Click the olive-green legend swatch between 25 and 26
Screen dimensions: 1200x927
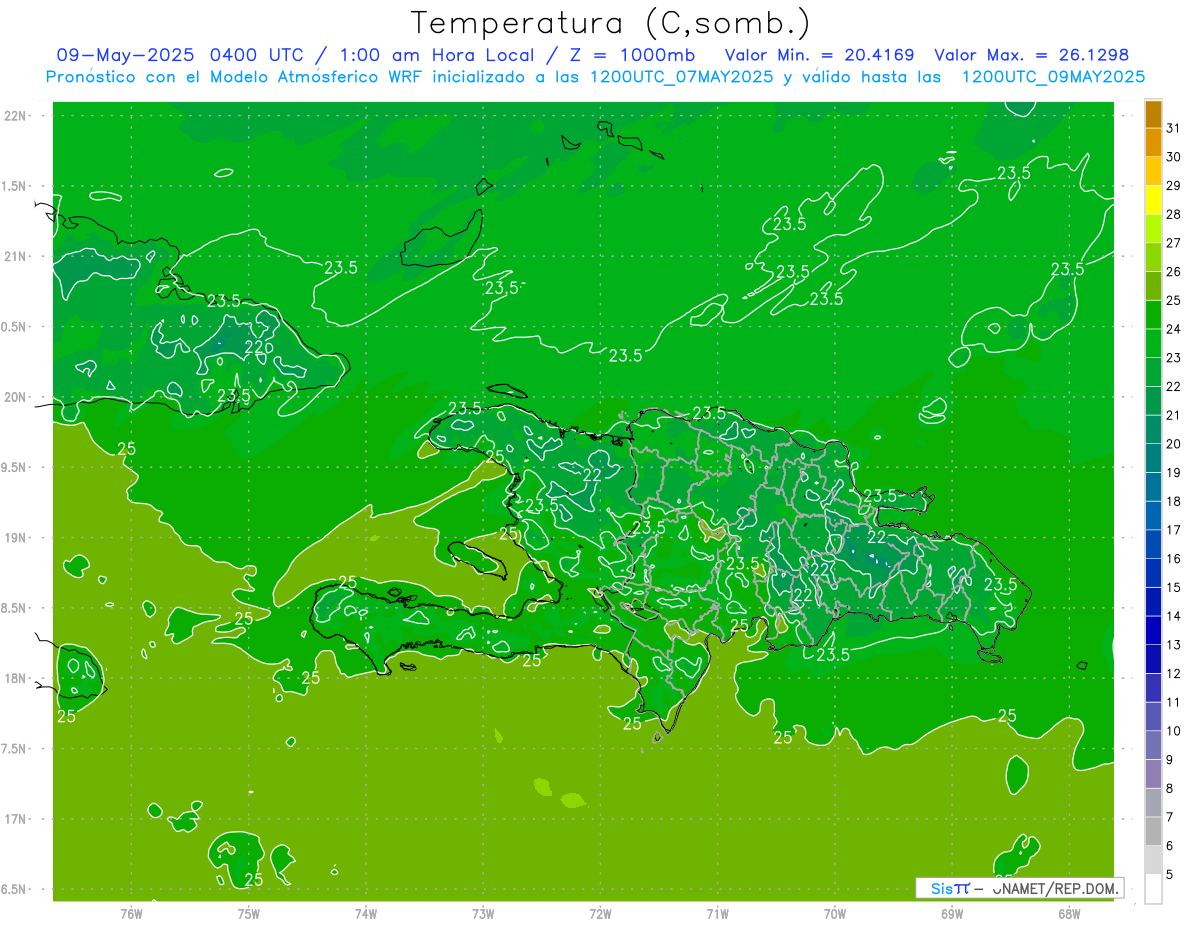pyautogui.click(x=1153, y=286)
